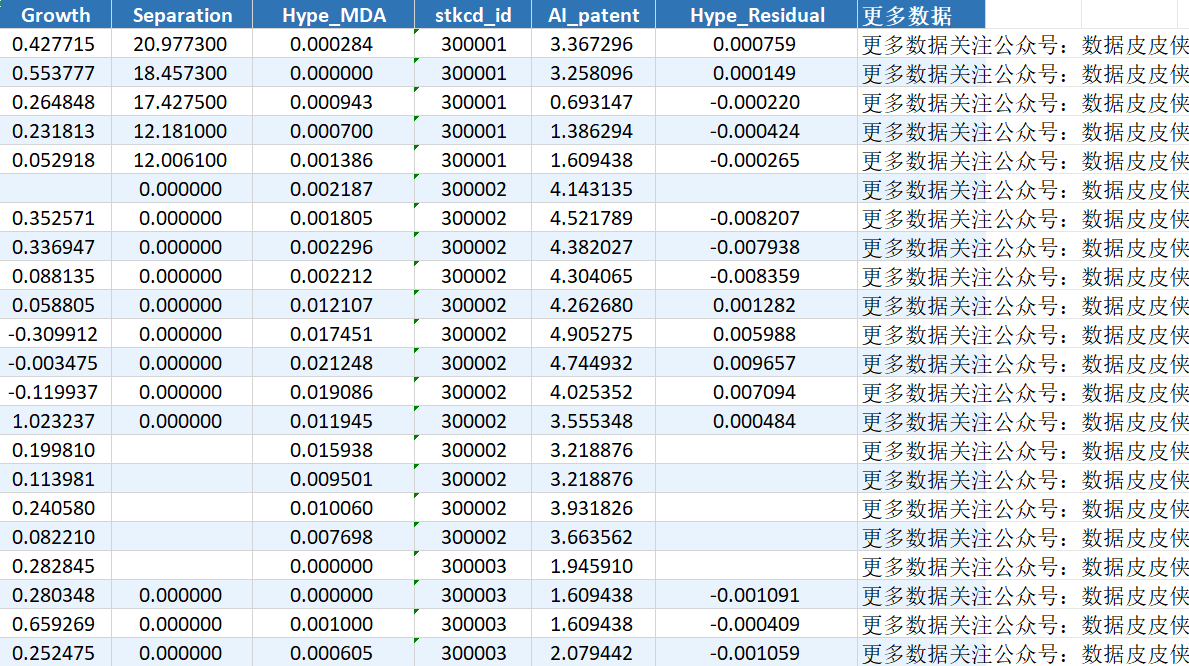The image size is (1189, 666).
Task: Select the Hype_MDA column header
Action: tap(334, 14)
